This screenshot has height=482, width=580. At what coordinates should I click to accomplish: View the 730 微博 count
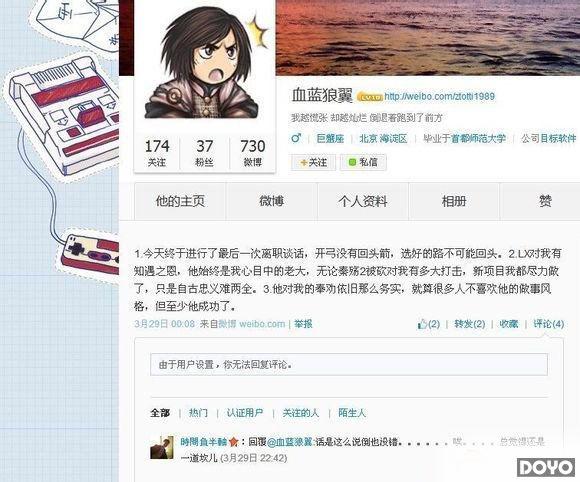tap(253, 152)
